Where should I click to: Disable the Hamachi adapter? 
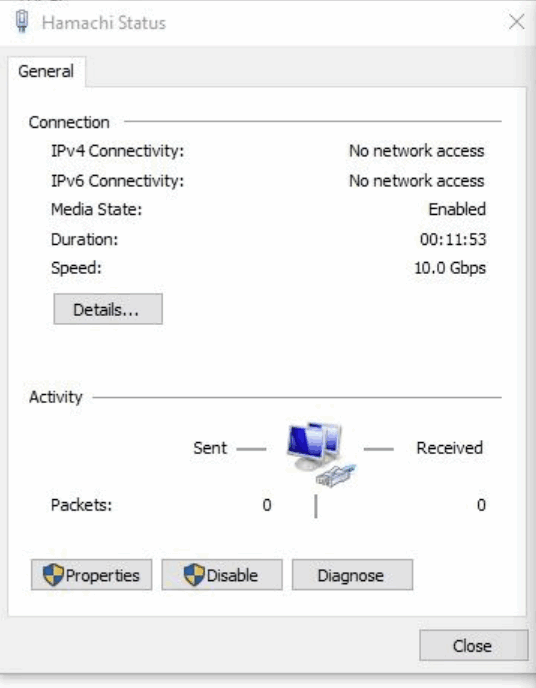click(x=222, y=575)
